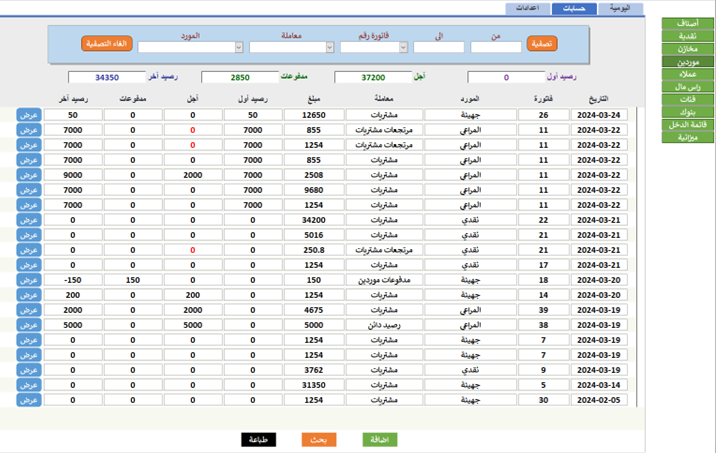Click الغاء التصفية to clear filter
This screenshot has height=453, width=716.
[107, 44]
